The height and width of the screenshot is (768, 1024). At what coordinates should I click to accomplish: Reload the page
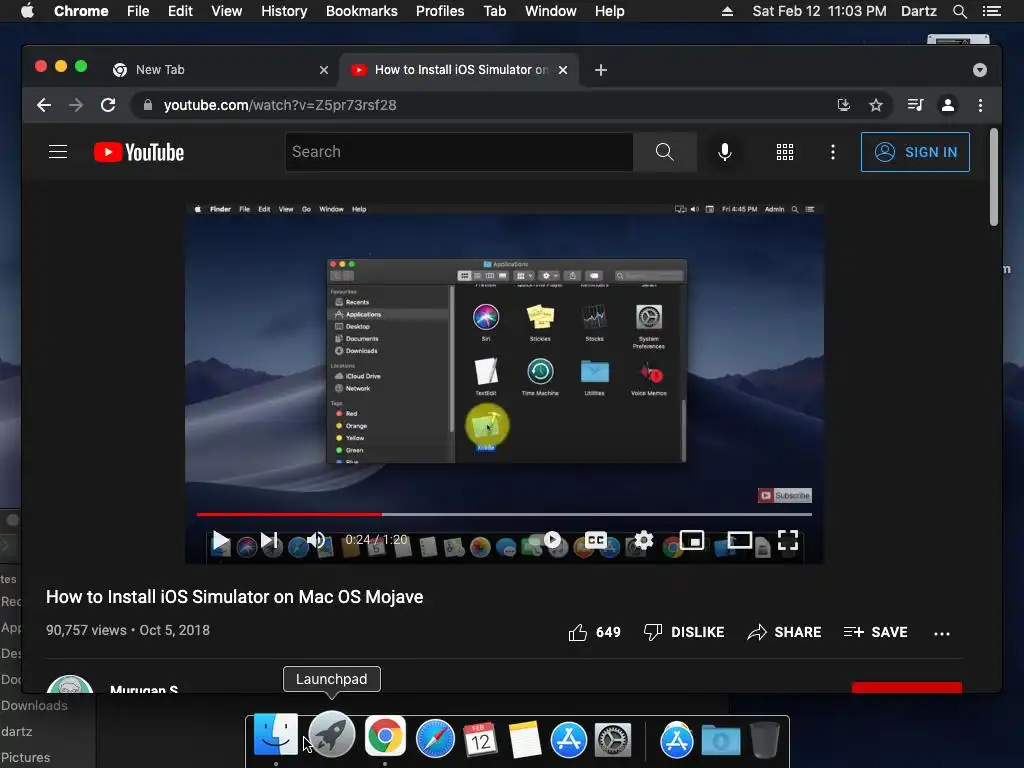(x=108, y=105)
